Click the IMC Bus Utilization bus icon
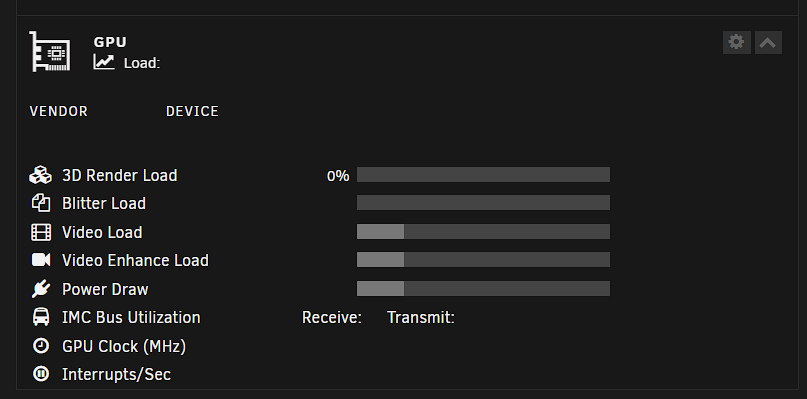 tap(41, 317)
